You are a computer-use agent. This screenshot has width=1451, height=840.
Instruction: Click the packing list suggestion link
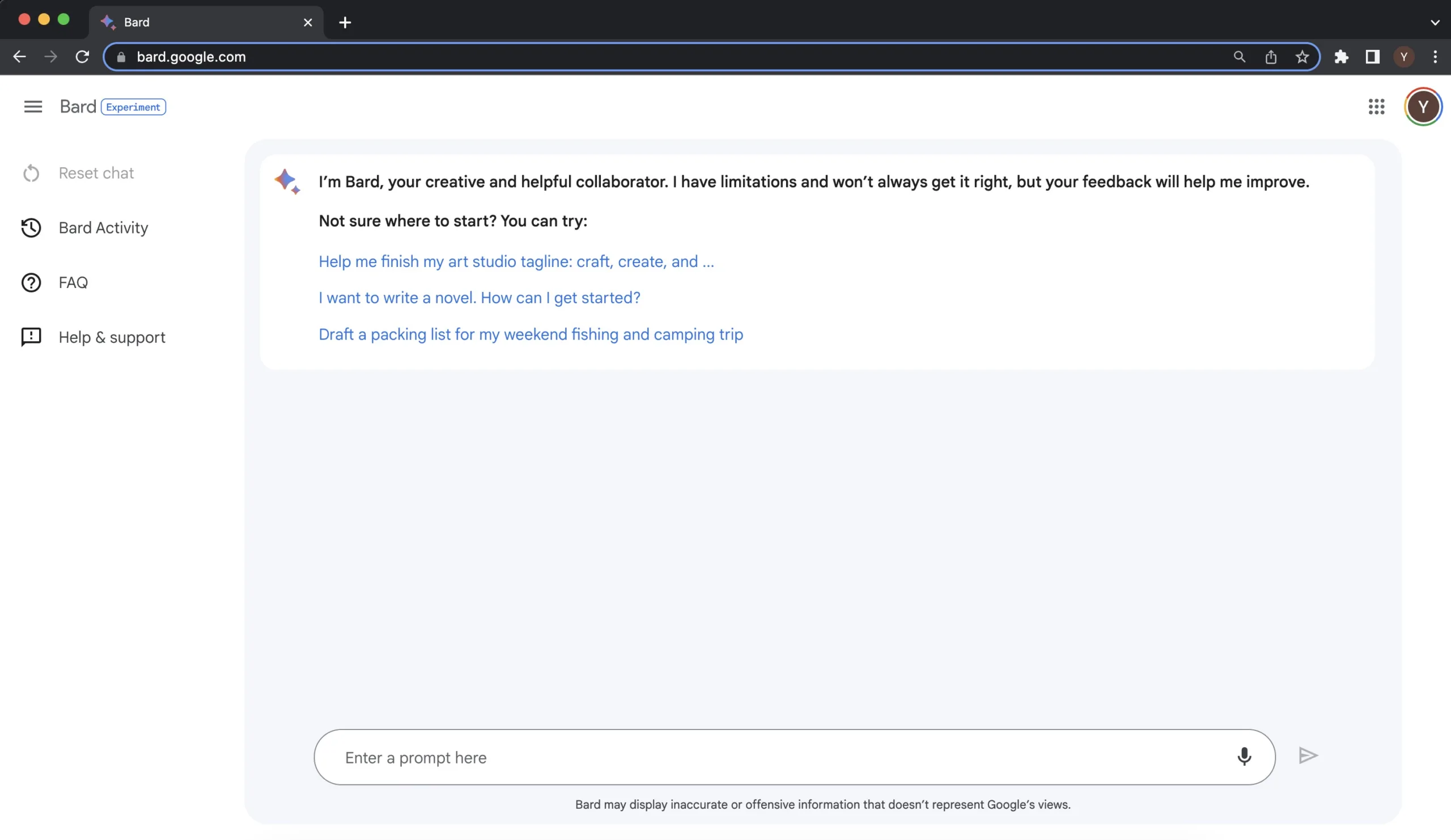531,334
